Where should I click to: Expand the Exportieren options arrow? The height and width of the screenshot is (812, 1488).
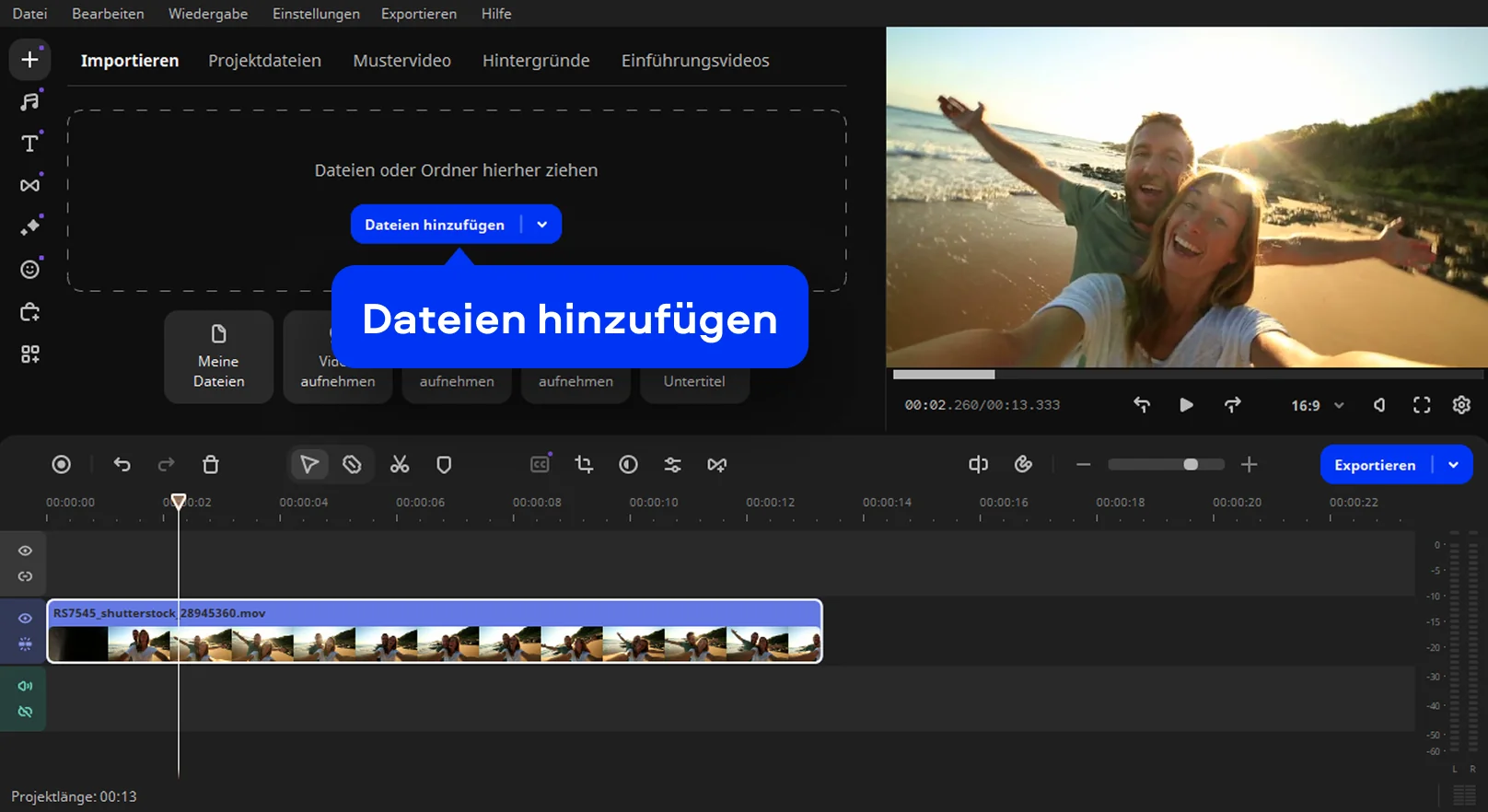click(1453, 465)
